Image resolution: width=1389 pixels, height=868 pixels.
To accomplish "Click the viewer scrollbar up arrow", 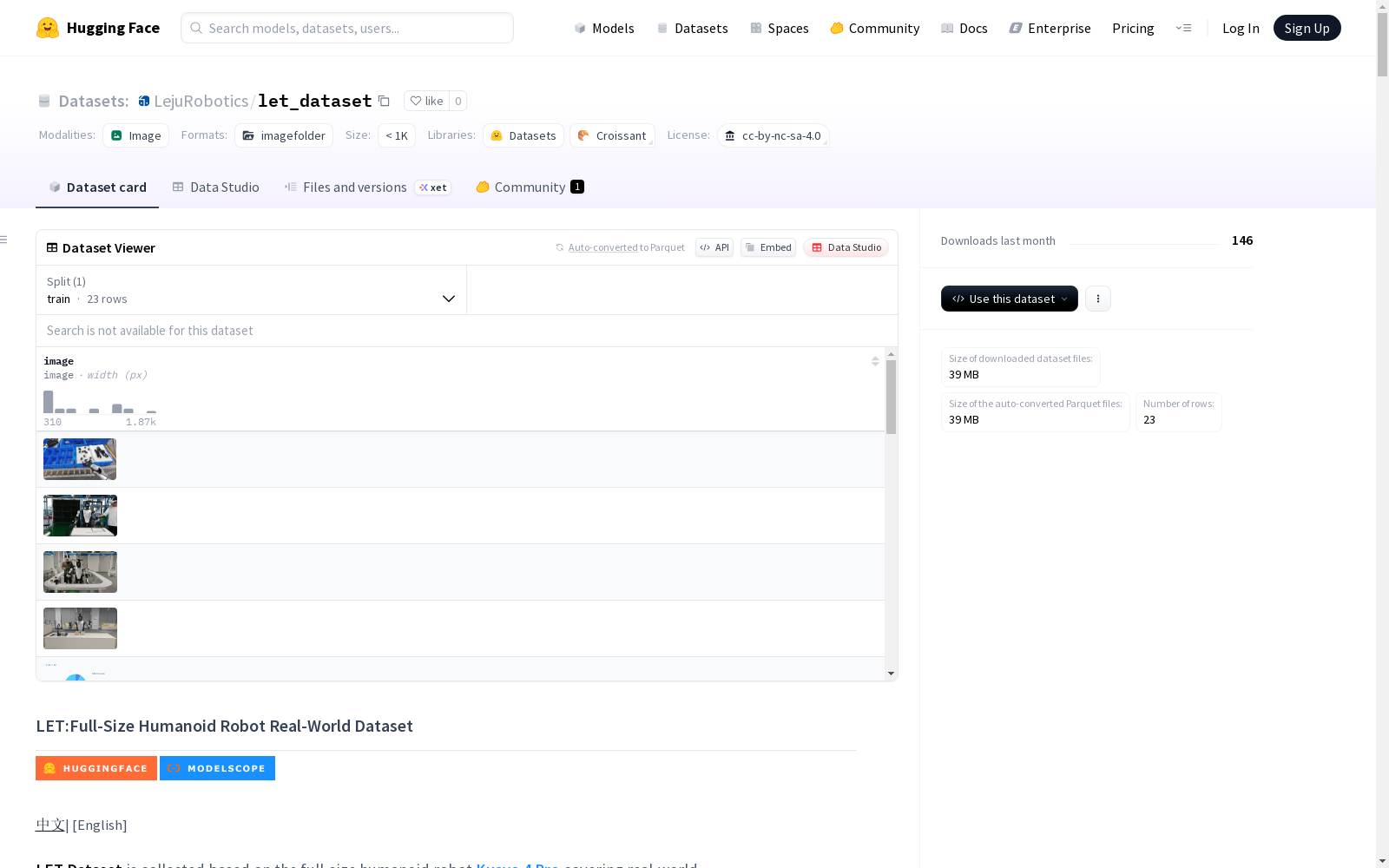I will [891, 354].
